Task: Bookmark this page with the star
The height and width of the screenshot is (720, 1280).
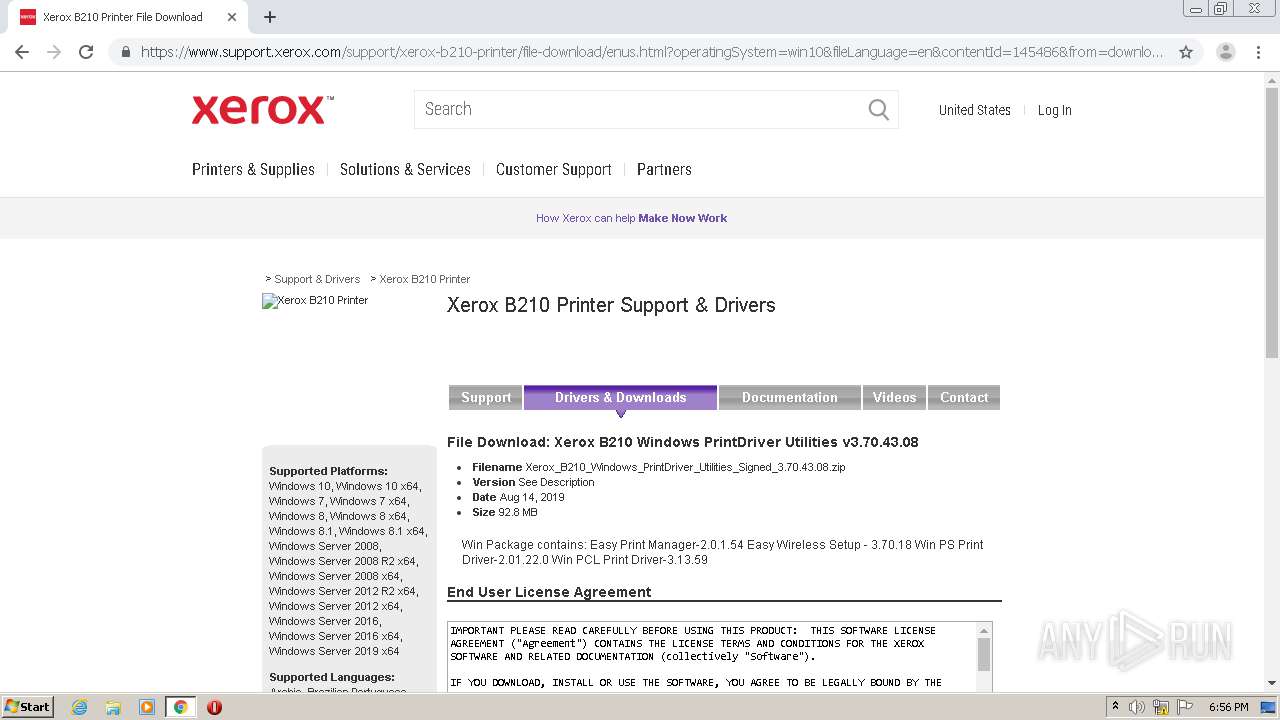Action: (x=1186, y=52)
